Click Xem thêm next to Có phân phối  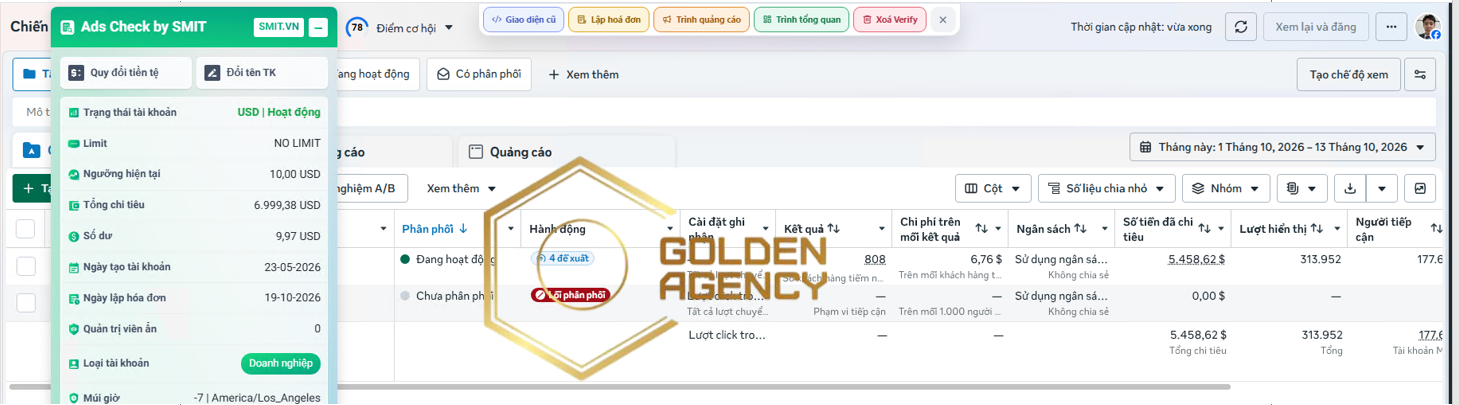(x=584, y=74)
